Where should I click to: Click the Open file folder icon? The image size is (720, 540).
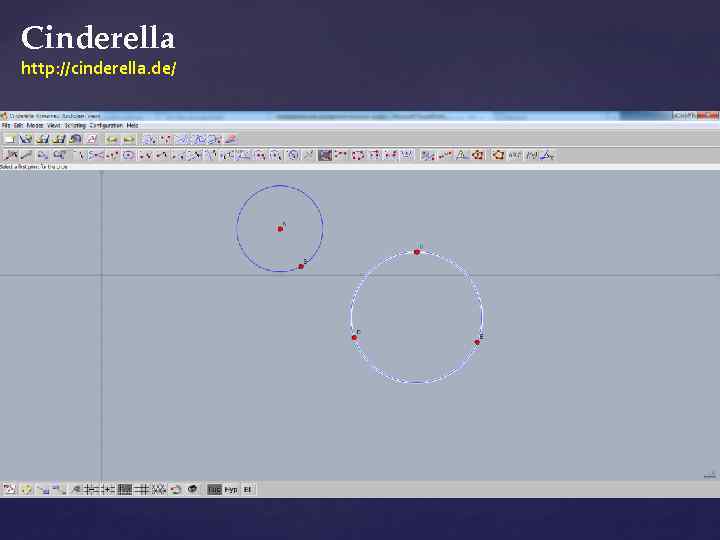[26, 139]
